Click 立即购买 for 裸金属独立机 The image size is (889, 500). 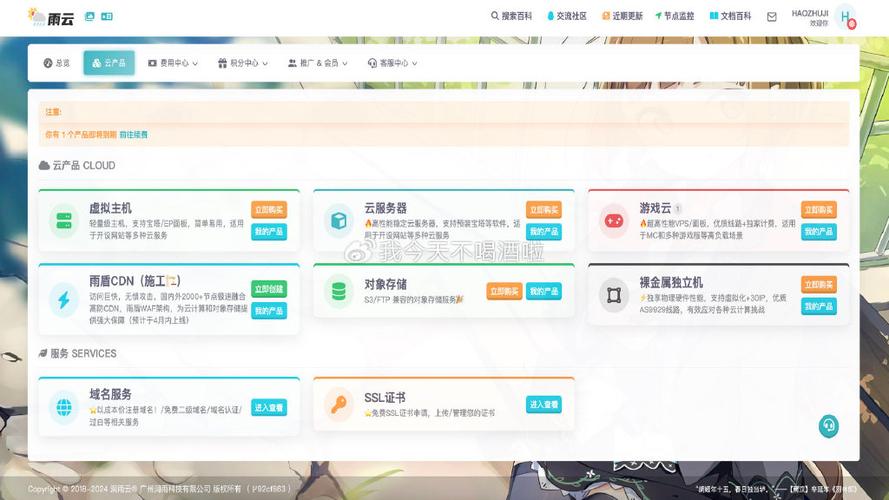point(819,285)
